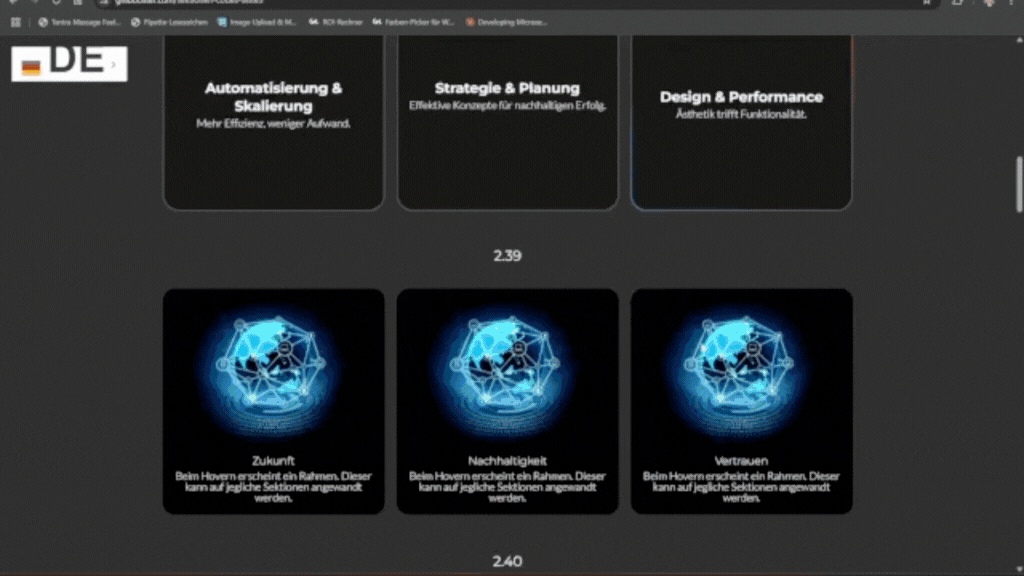Click 'Mehr Effizienz, weniger Aufwand.' text
1024x576 pixels.
point(273,123)
